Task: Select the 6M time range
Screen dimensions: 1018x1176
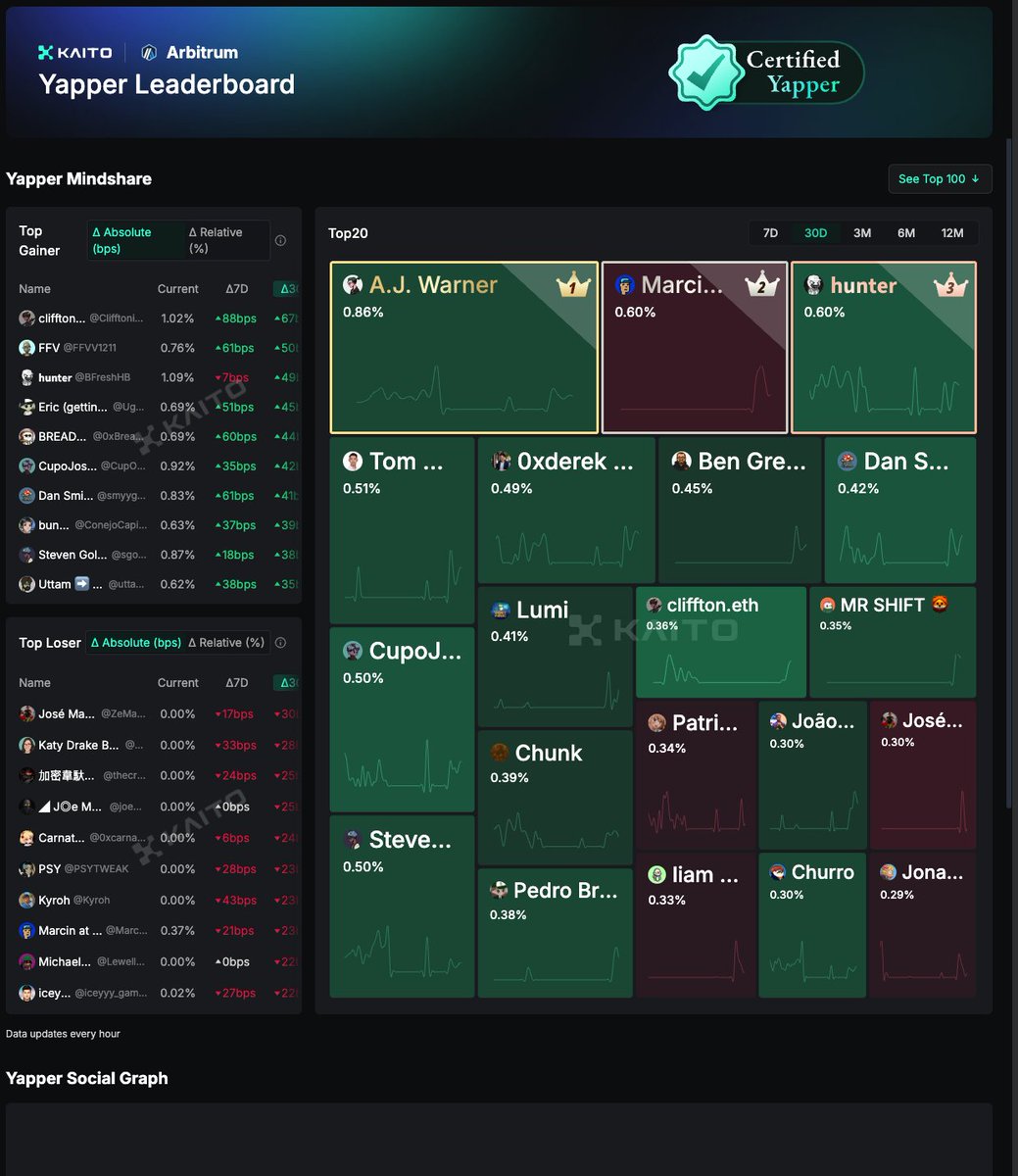Action: point(906,233)
